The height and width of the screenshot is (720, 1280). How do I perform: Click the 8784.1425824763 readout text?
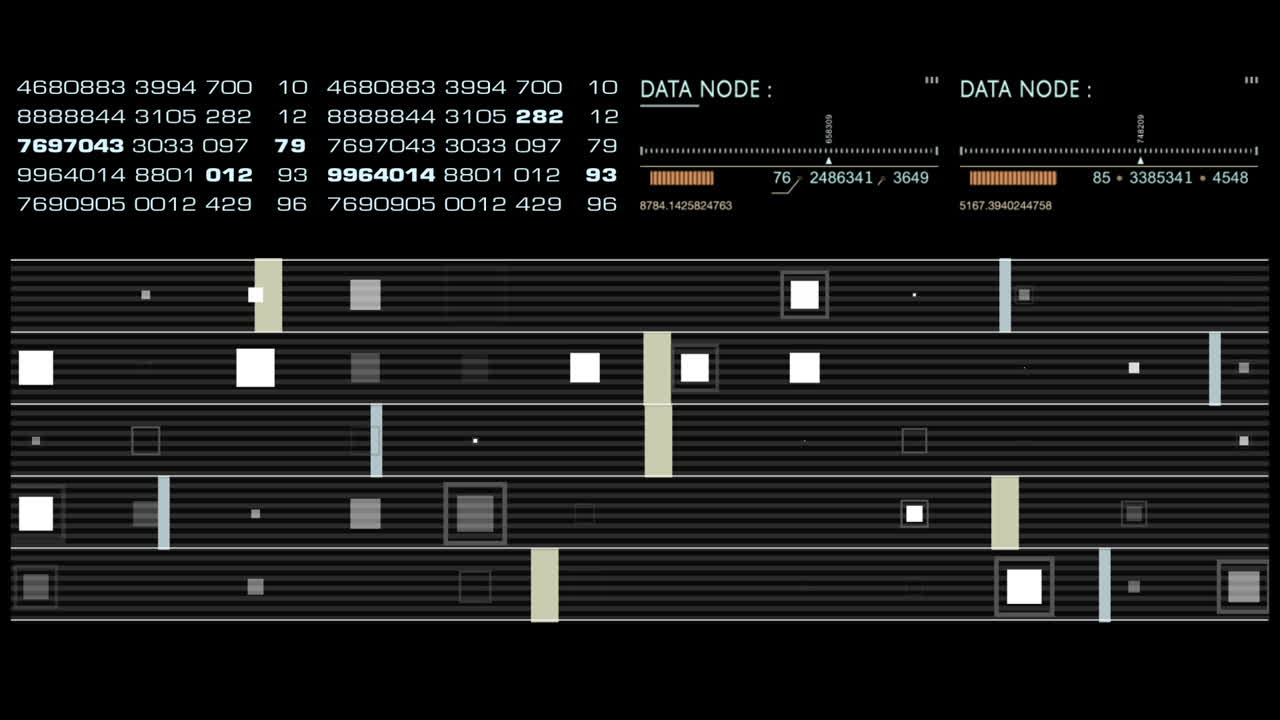coord(686,206)
